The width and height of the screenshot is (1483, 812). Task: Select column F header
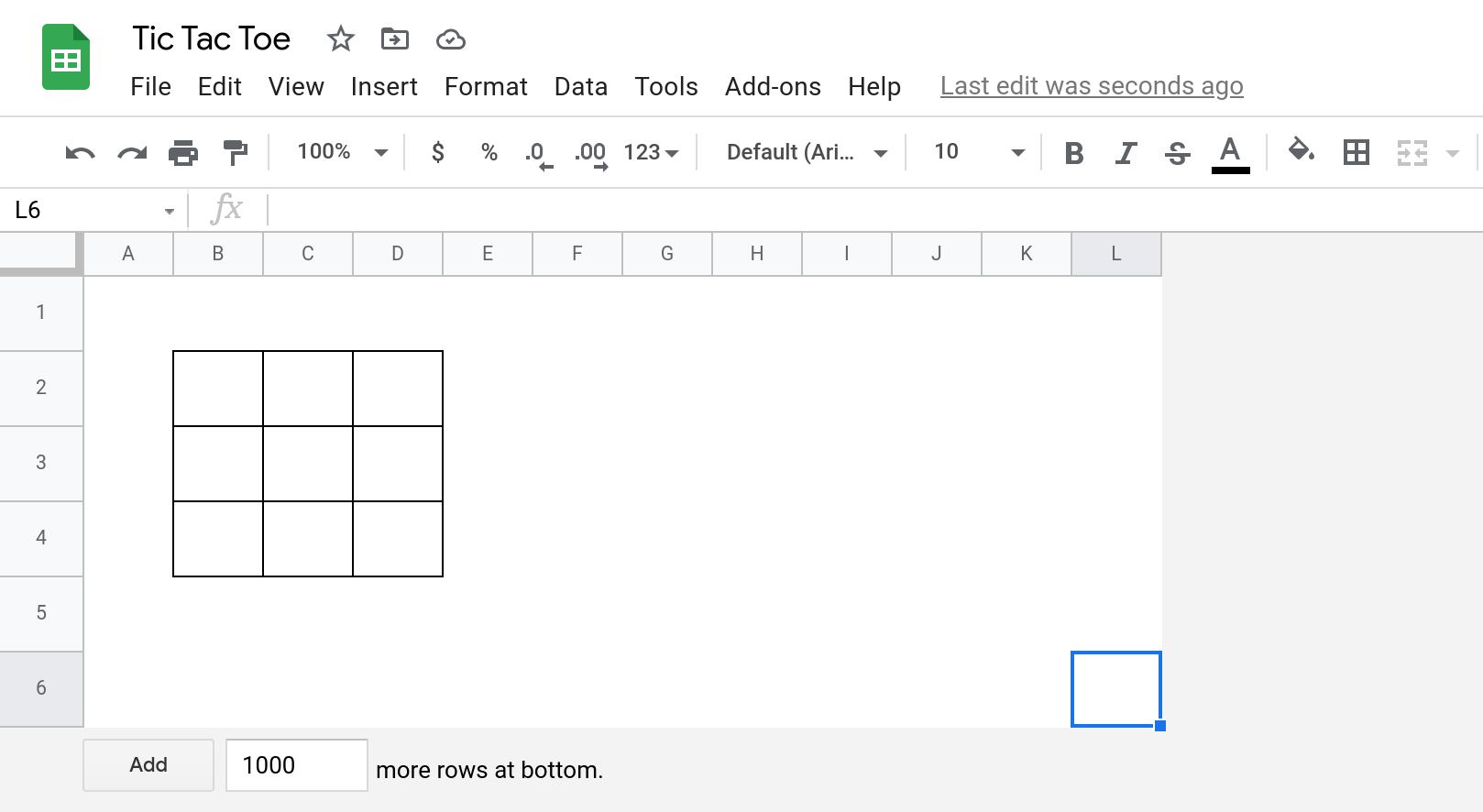click(x=577, y=254)
